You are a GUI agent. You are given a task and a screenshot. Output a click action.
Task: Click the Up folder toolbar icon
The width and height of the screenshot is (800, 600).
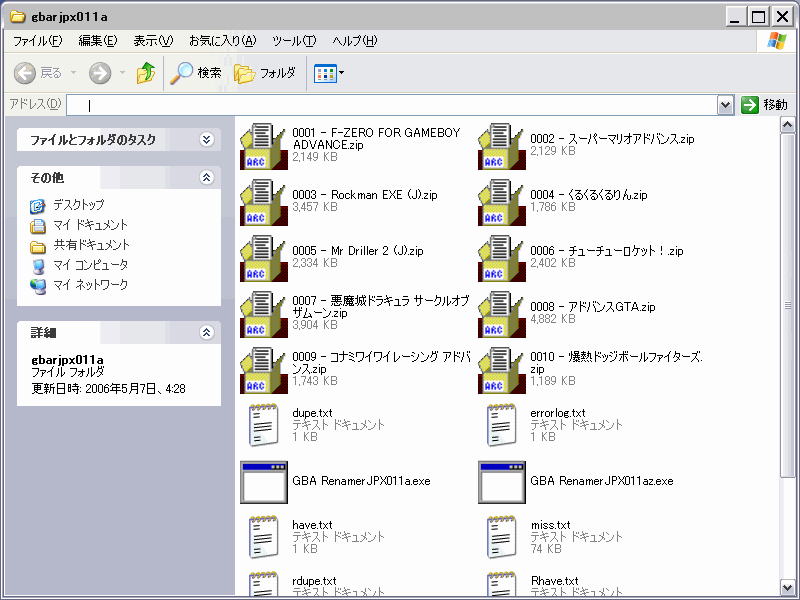pyautogui.click(x=146, y=73)
